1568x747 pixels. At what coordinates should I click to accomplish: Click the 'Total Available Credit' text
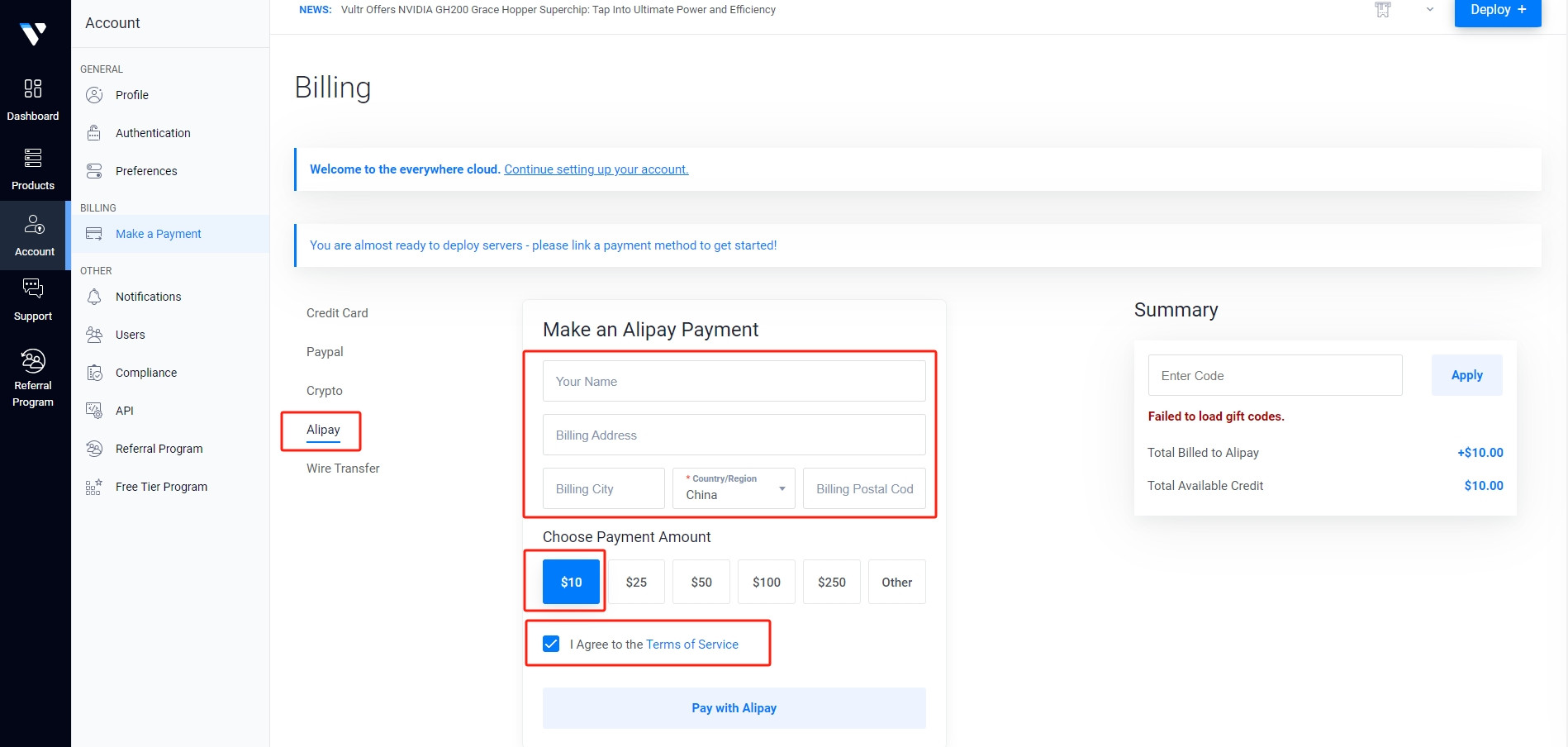tap(1205, 486)
